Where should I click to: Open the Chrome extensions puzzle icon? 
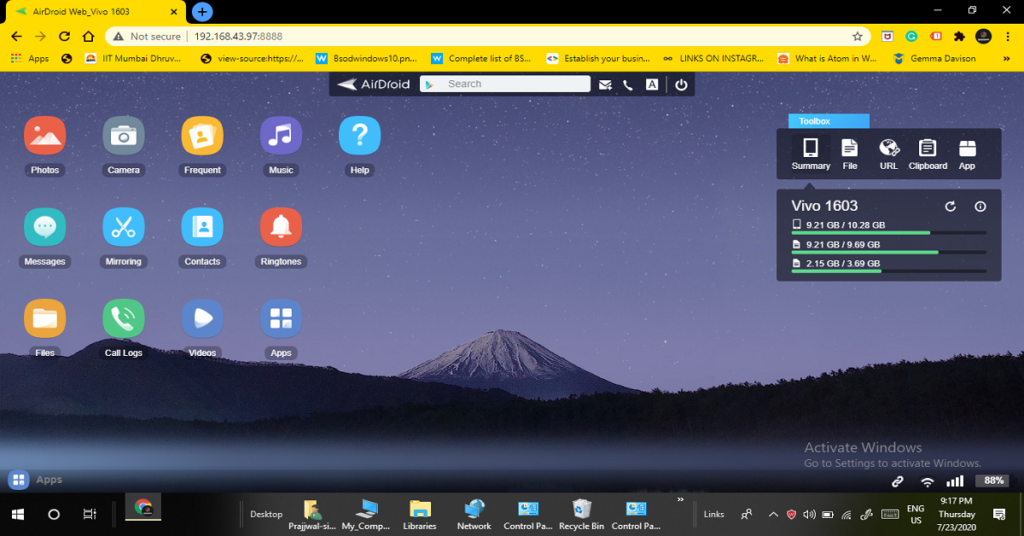coord(959,37)
